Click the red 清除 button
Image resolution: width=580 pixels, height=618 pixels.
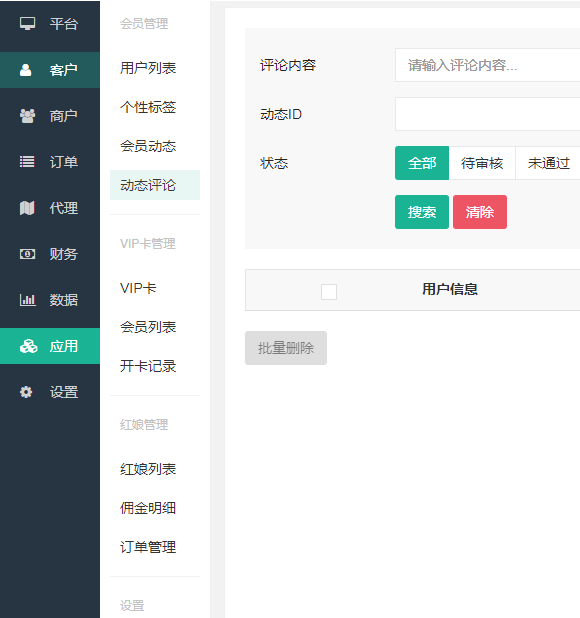[x=480, y=212]
